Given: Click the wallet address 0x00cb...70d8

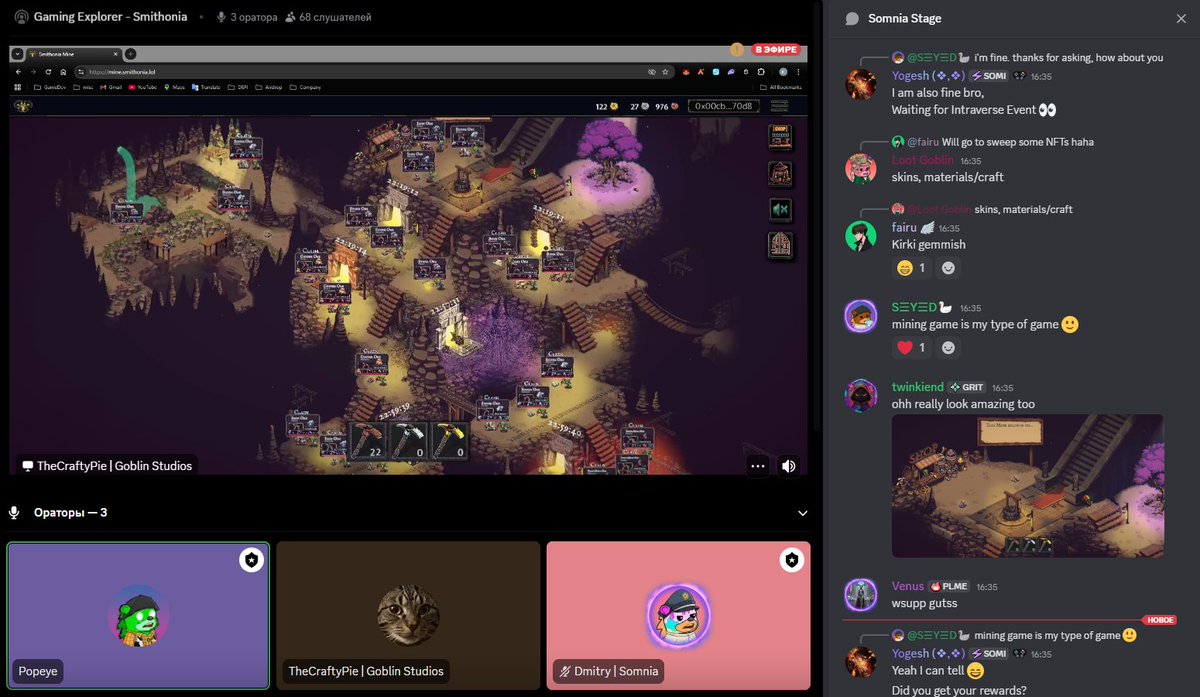Looking at the screenshot, I should pyautogui.click(x=723, y=105).
